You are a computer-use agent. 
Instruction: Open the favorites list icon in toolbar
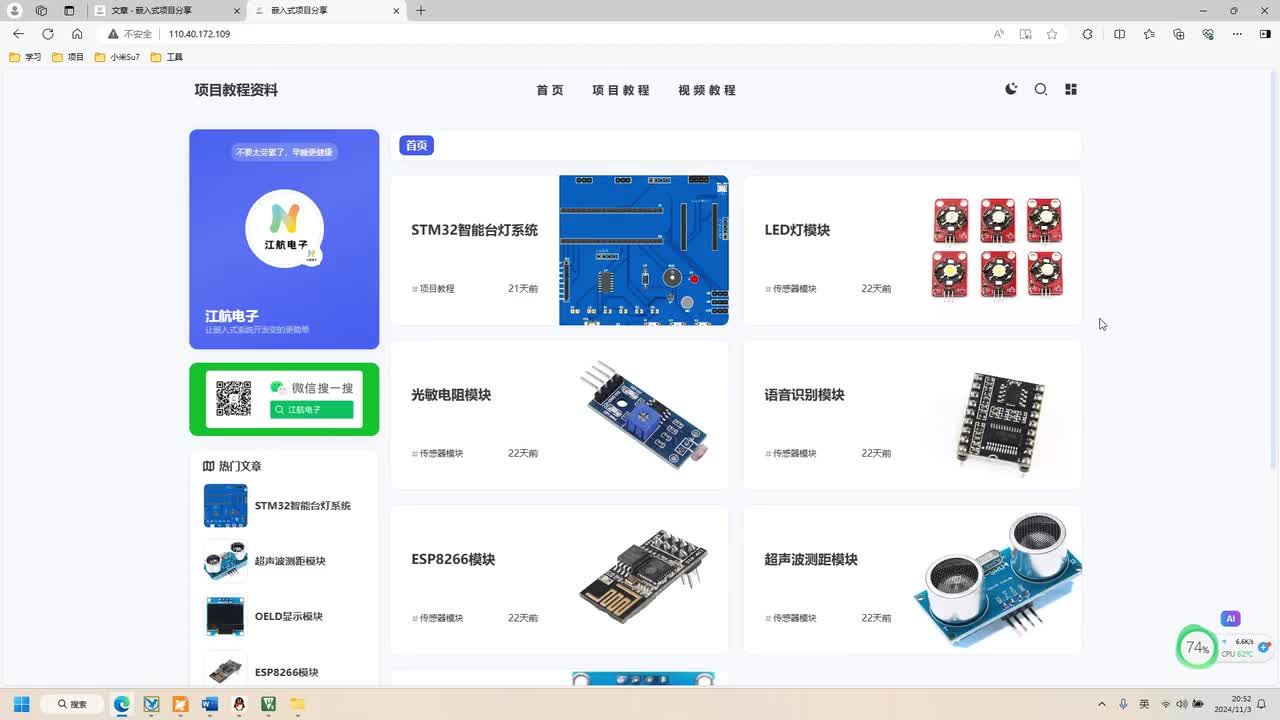pyautogui.click(x=1149, y=34)
